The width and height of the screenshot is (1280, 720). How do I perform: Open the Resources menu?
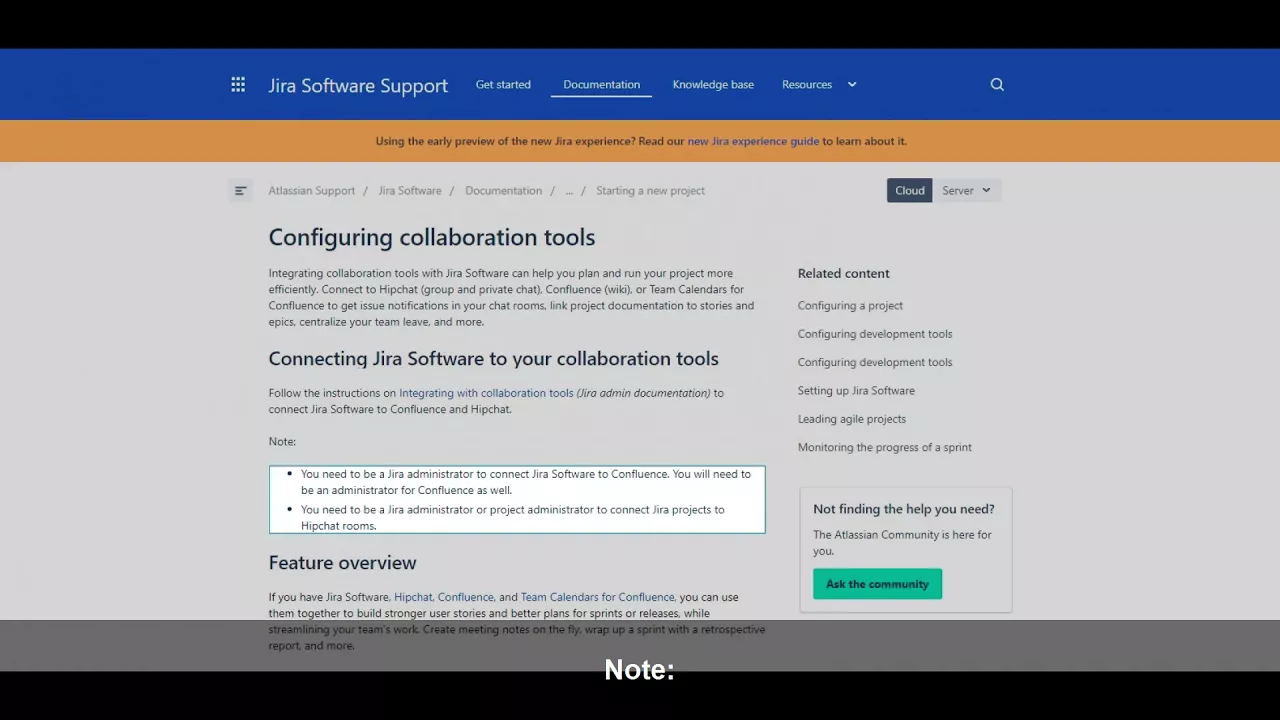point(807,85)
